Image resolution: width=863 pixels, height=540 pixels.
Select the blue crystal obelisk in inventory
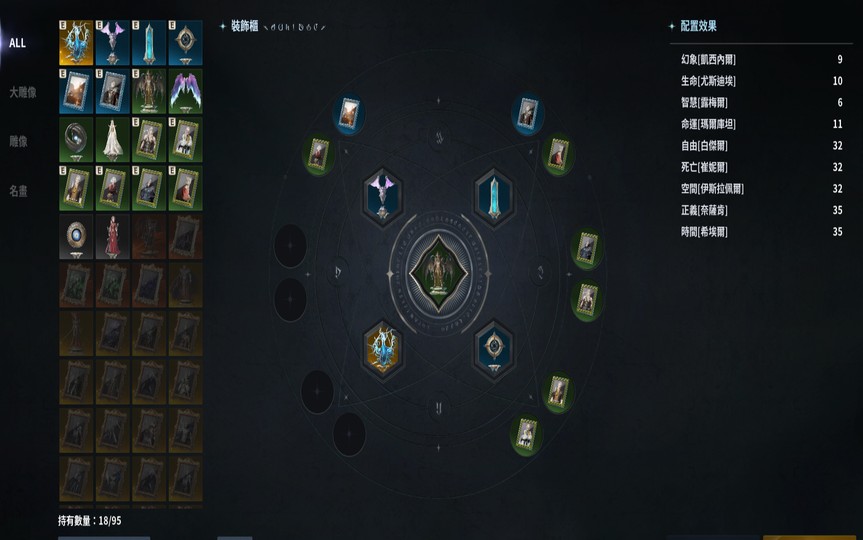pyautogui.click(x=149, y=43)
